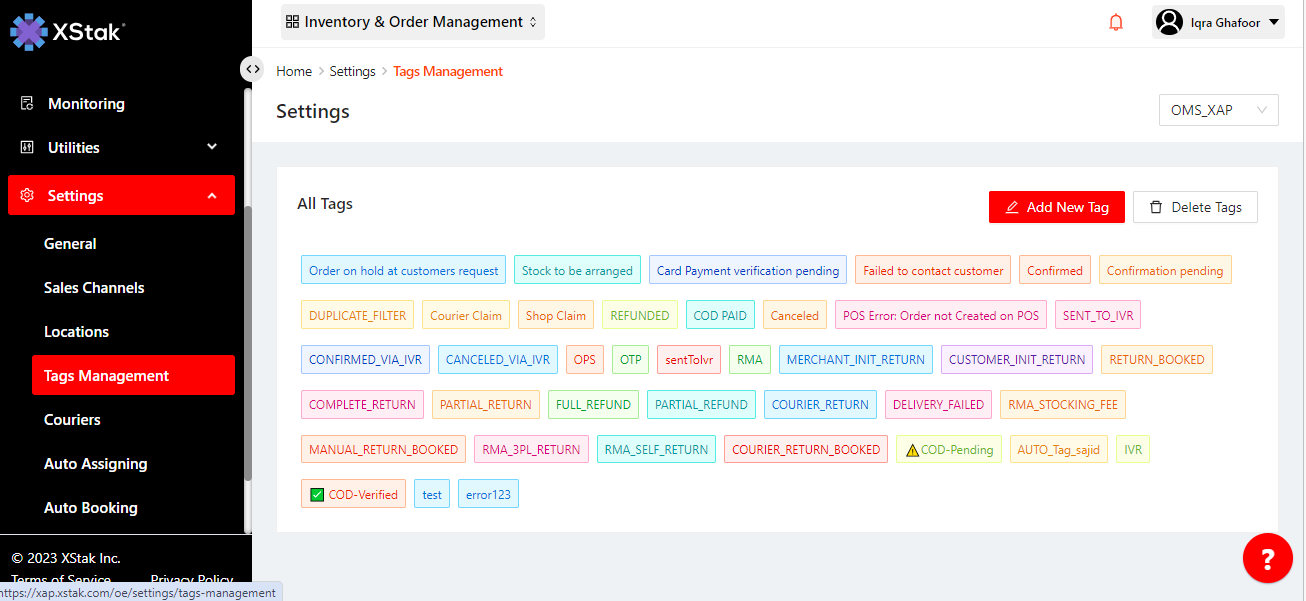Select the DELIVERY_FAILED pink tag
Image resolution: width=1306 pixels, height=601 pixels.
pos(938,405)
